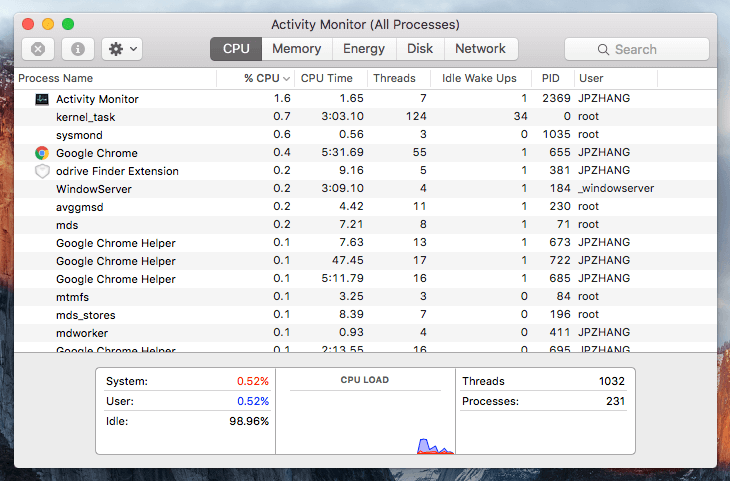The image size is (730, 481).
Task: Sort by User column header
Action: coord(615,78)
